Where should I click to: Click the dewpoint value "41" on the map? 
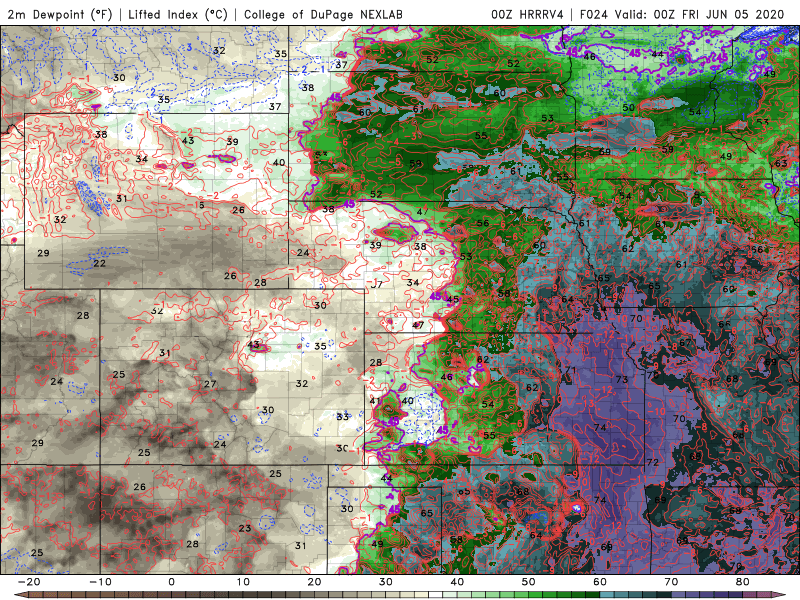[x=375, y=401]
